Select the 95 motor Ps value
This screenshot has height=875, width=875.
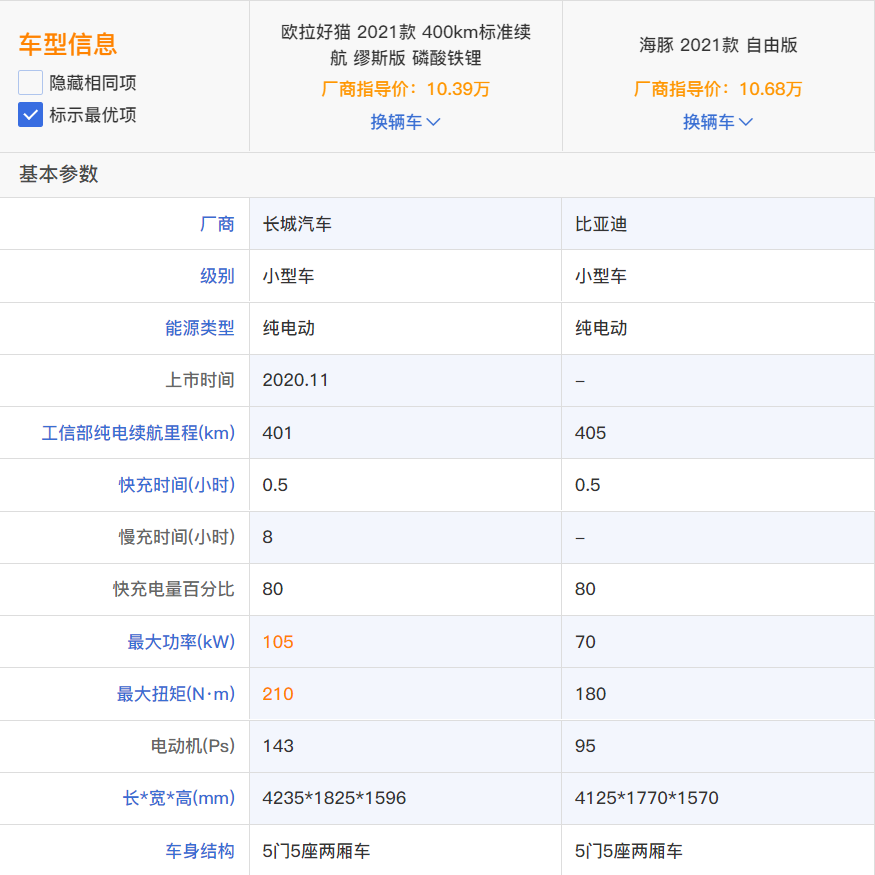(585, 746)
